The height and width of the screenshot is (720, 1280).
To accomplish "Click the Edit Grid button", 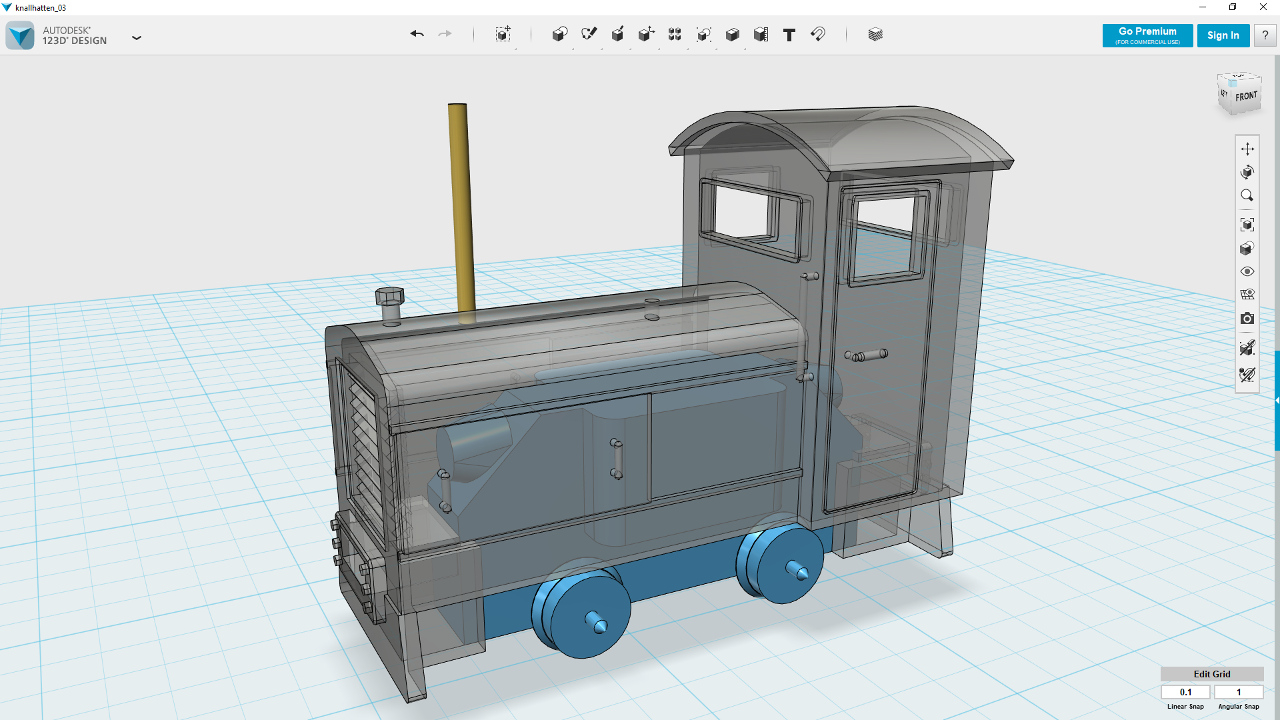I will click(x=1212, y=674).
